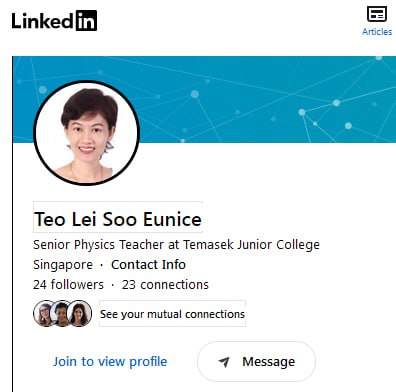Click the middle mutual connection avatar
This screenshot has width=396, height=392.
tap(62, 313)
